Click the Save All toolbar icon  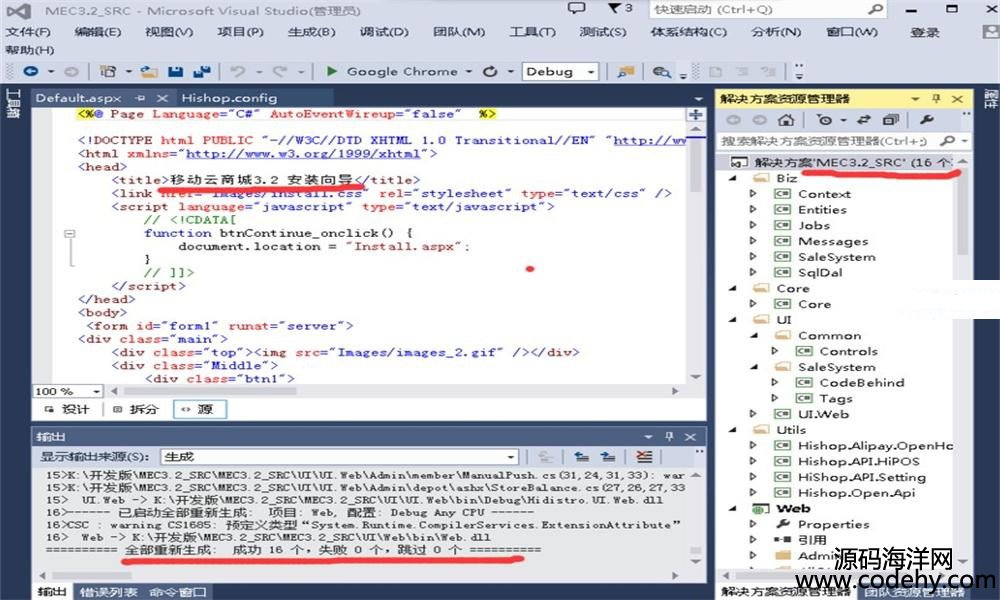pyautogui.click(x=202, y=71)
